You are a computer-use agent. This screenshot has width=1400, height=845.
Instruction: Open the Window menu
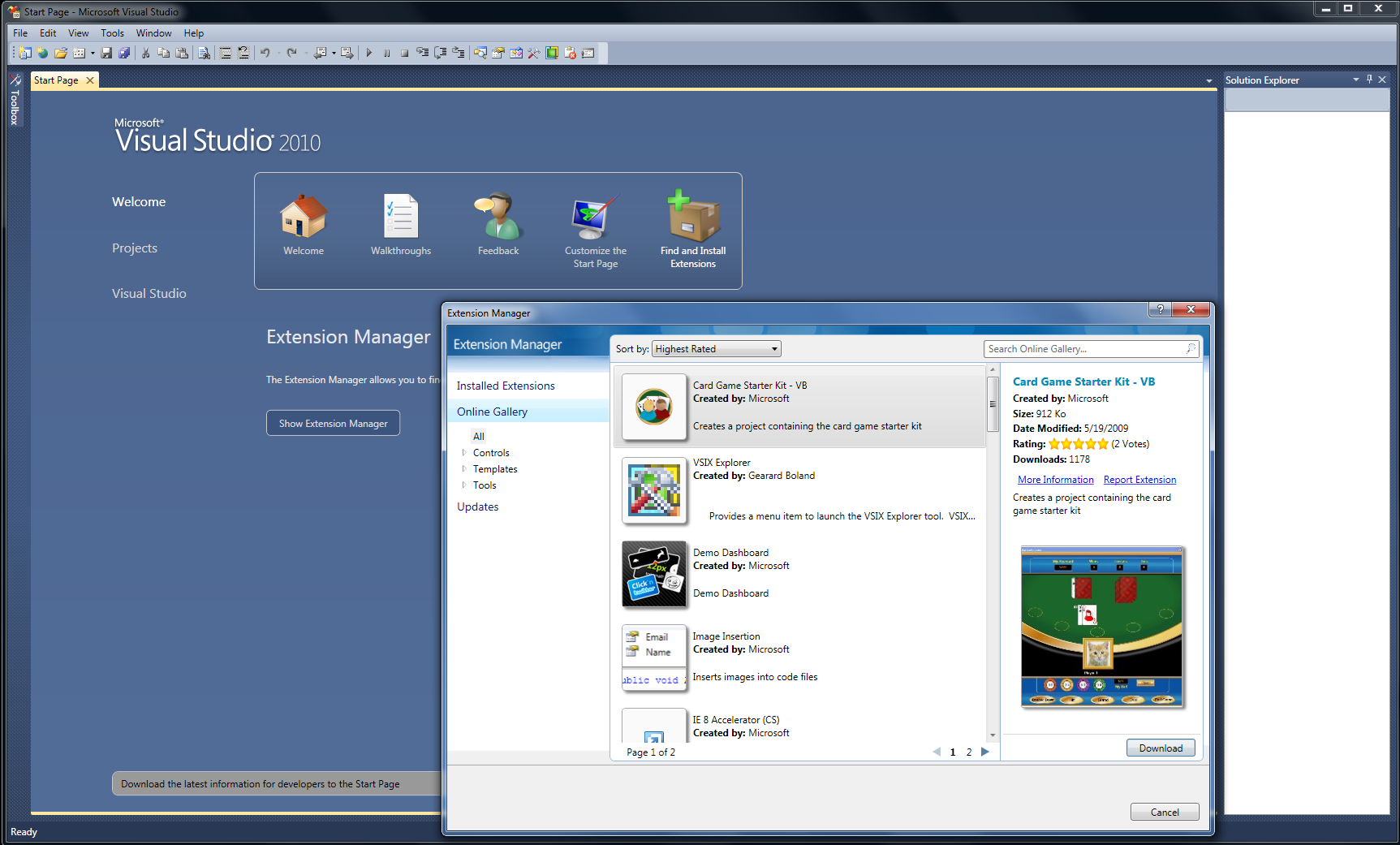[153, 33]
